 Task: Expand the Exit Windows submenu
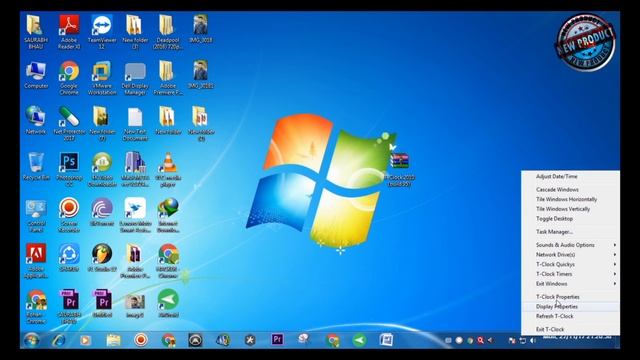[571, 284]
